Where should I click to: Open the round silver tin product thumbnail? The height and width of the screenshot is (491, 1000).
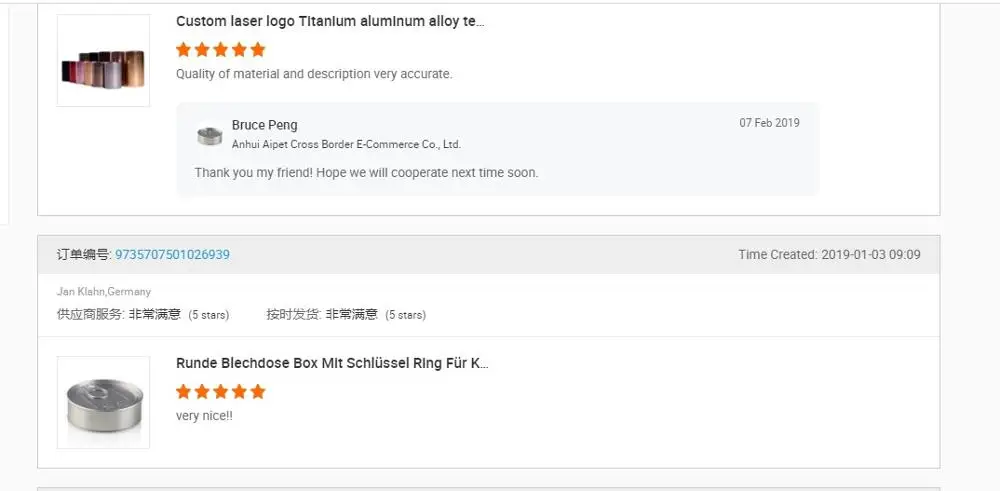(103, 402)
